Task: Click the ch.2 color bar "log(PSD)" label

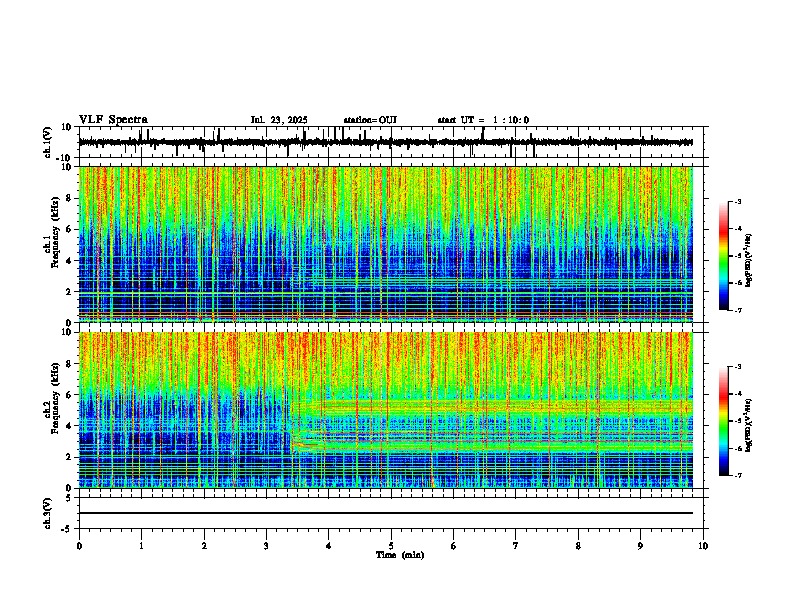Action: 749,426
